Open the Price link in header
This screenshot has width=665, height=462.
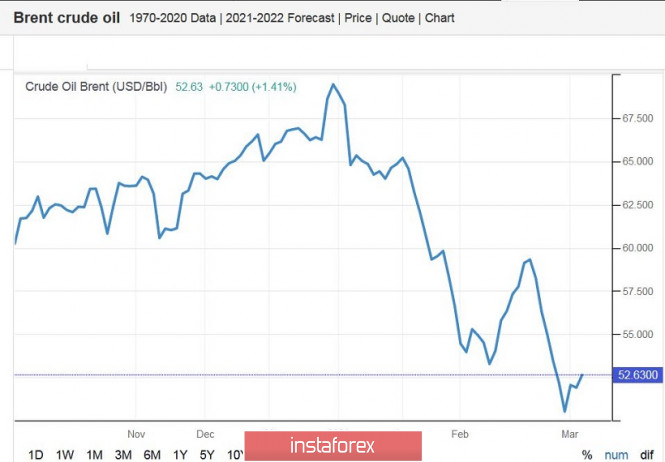pyautogui.click(x=360, y=19)
